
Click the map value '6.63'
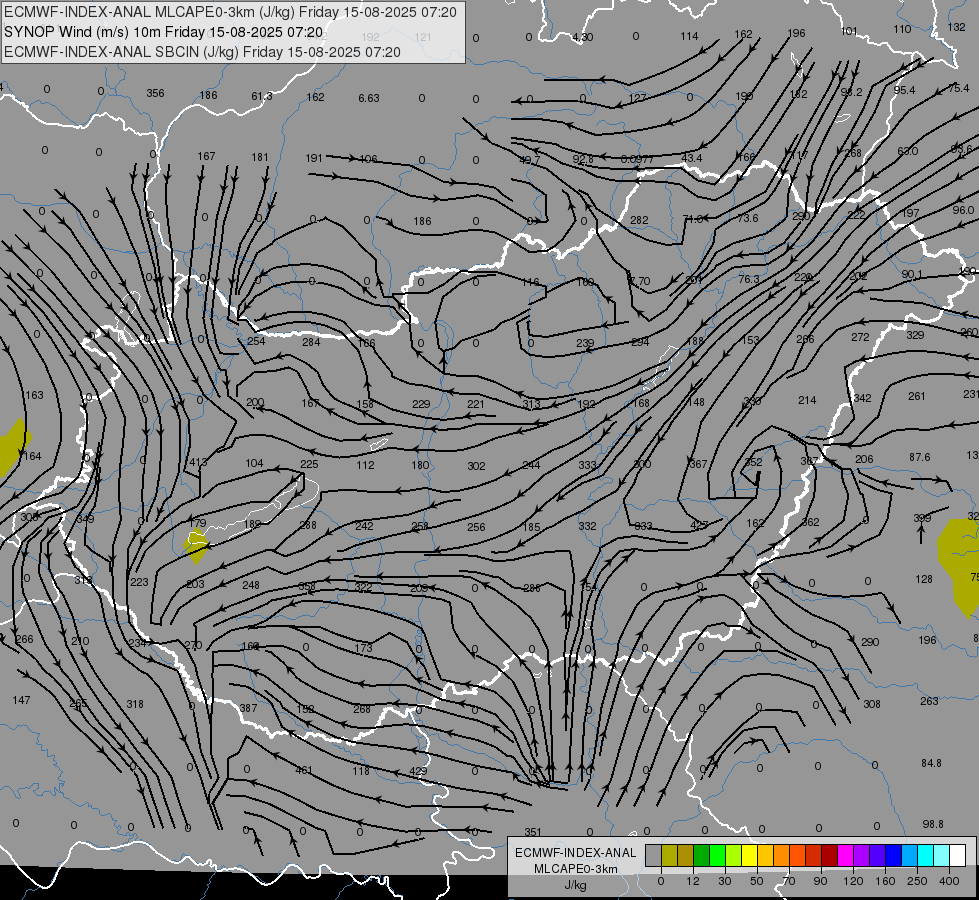click(x=369, y=98)
